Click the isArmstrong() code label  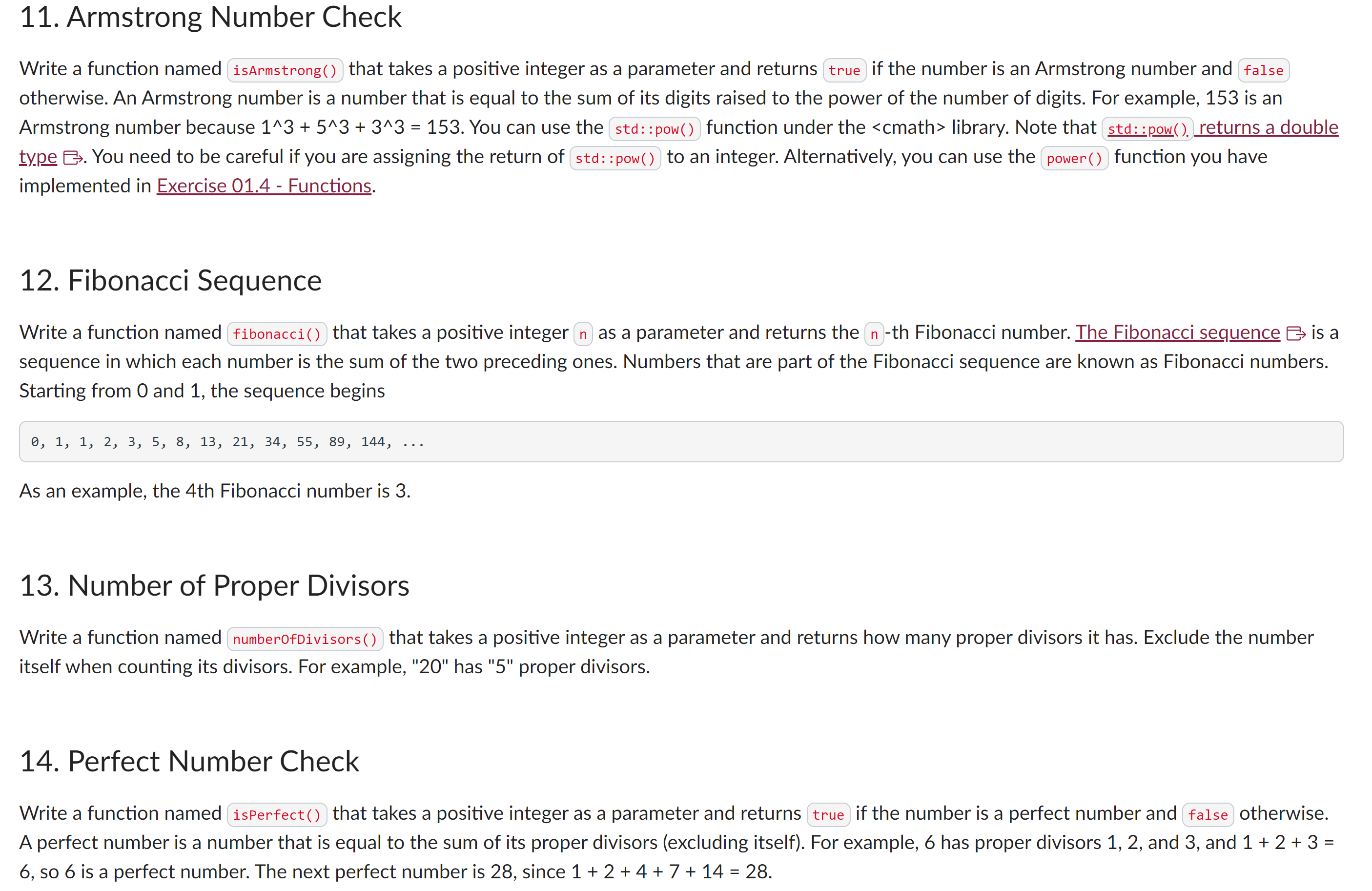(x=286, y=70)
